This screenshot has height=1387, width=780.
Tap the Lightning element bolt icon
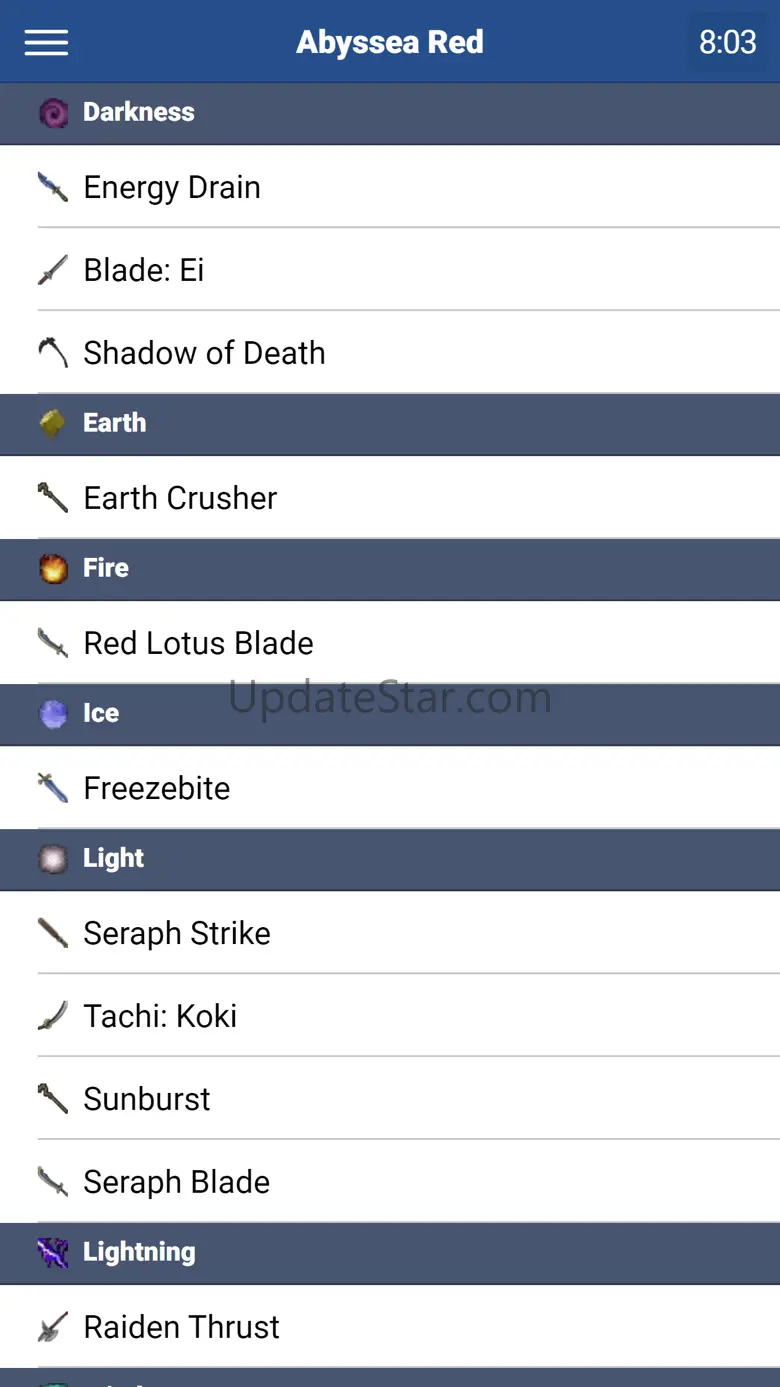pos(53,1252)
